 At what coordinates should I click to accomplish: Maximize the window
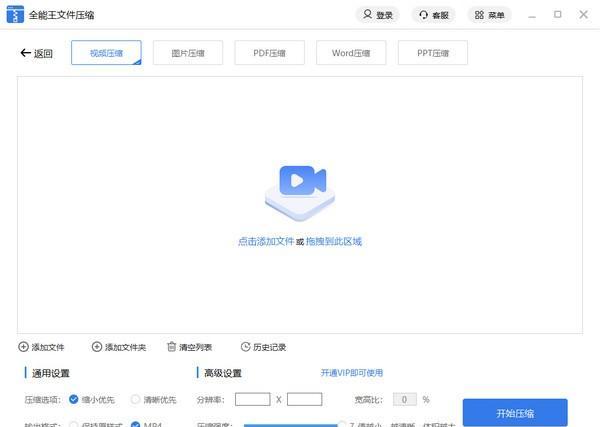click(x=558, y=15)
